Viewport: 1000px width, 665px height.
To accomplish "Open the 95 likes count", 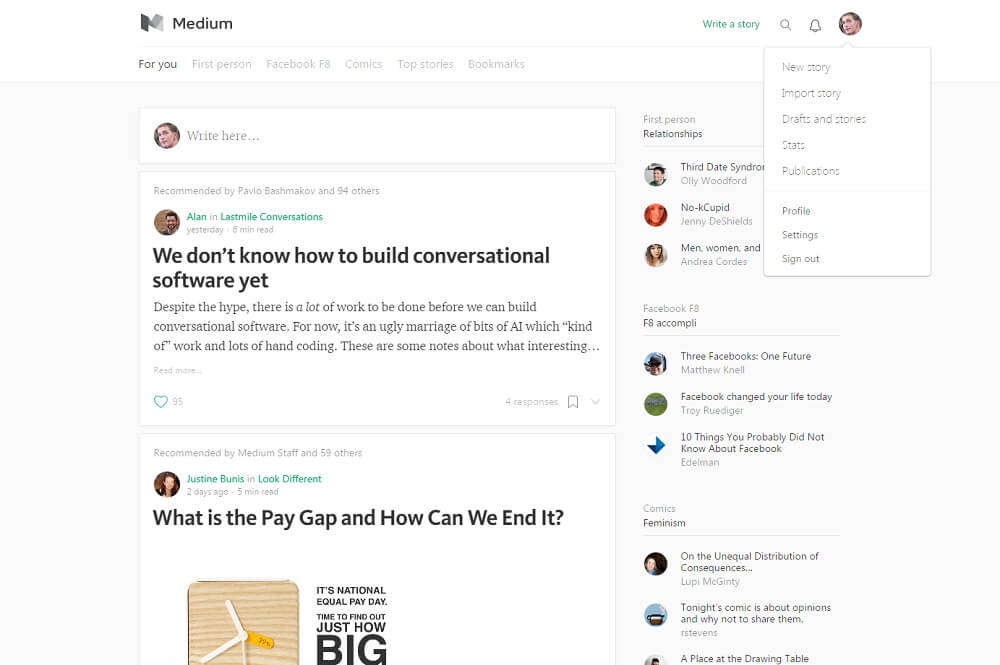I will (177, 402).
